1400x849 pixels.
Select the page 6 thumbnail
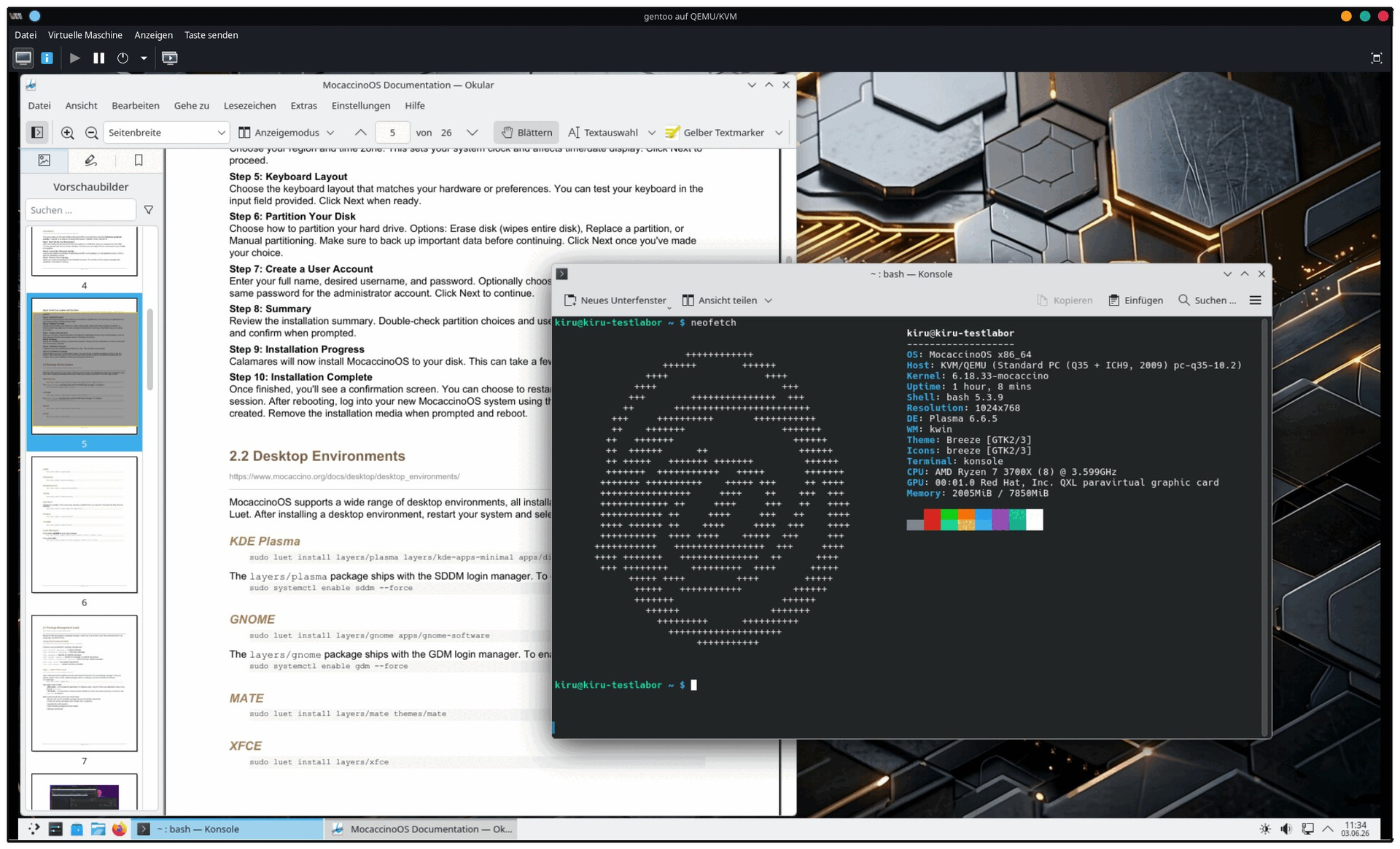pos(85,524)
